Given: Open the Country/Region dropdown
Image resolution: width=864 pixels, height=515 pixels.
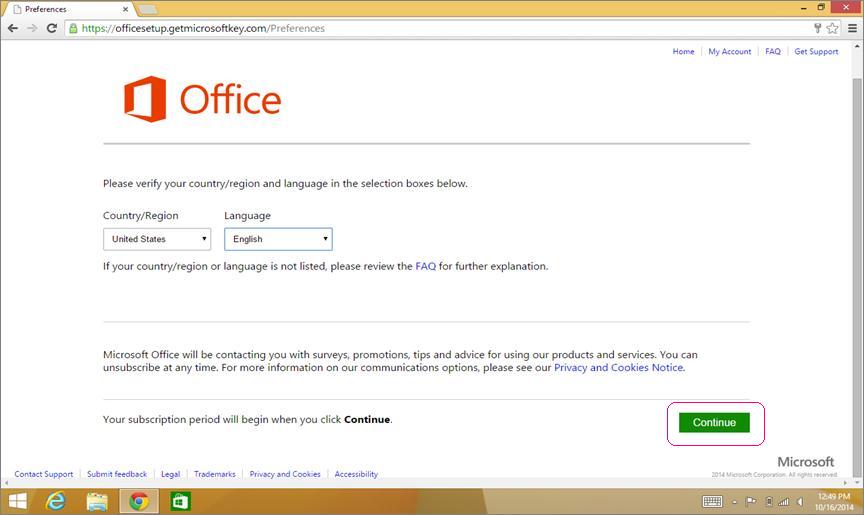Looking at the screenshot, I should pos(157,239).
